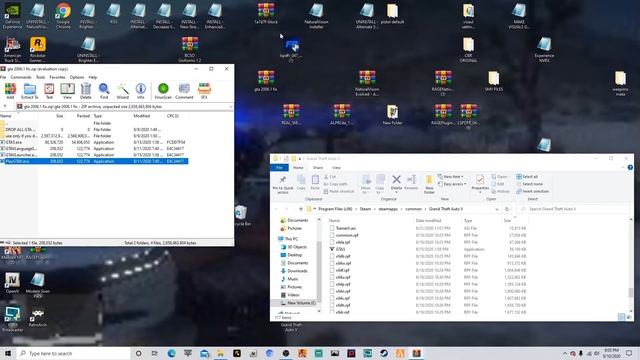Select GeForce Experience desktop icon
This screenshot has width=640, height=360.
click(12, 16)
